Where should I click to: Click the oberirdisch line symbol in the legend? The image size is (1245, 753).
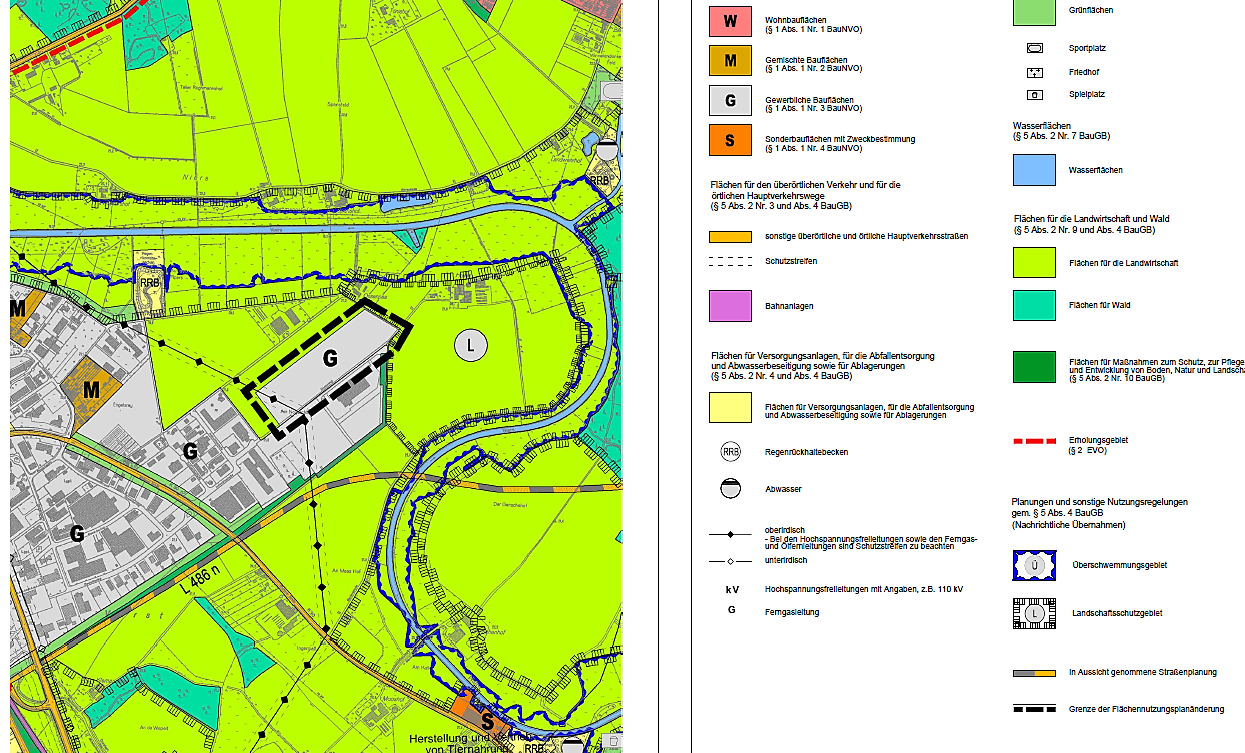click(x=730, y=535)
